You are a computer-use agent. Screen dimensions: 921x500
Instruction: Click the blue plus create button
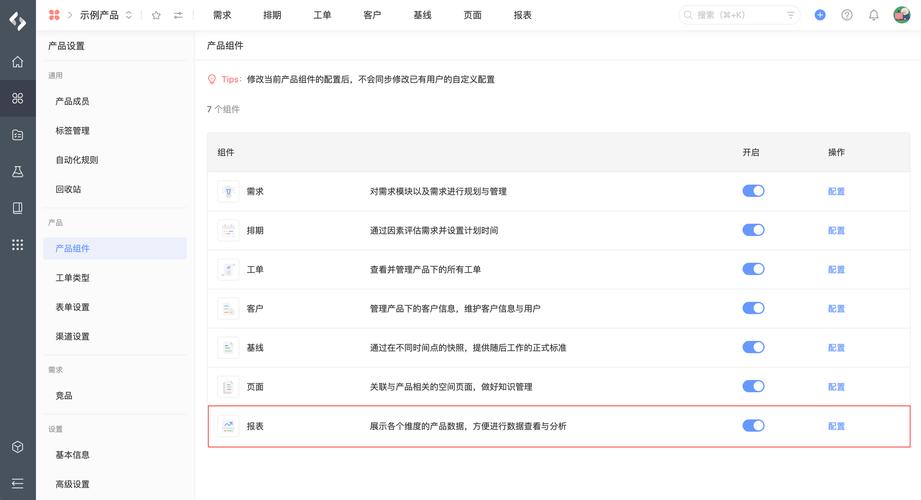coord(820,15)
